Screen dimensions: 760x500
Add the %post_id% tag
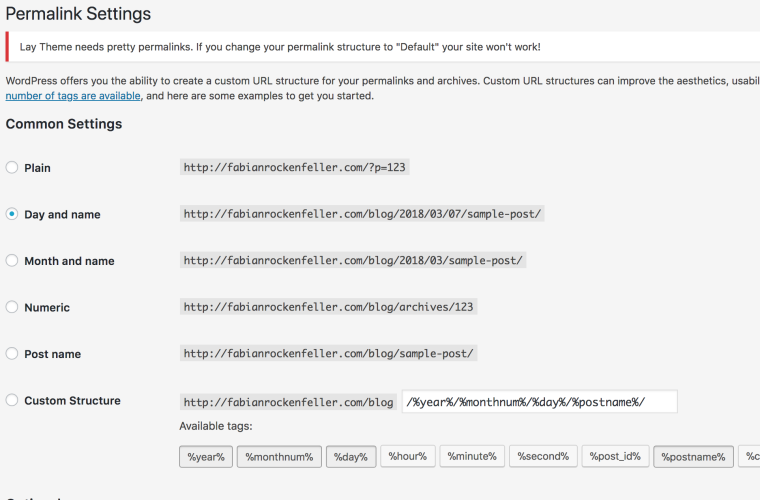pyautogui.click(x=614, y=457)
